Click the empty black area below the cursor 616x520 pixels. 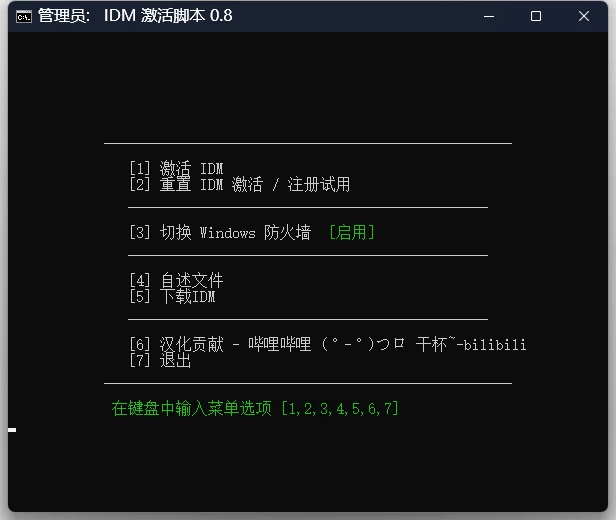(300, 470)
